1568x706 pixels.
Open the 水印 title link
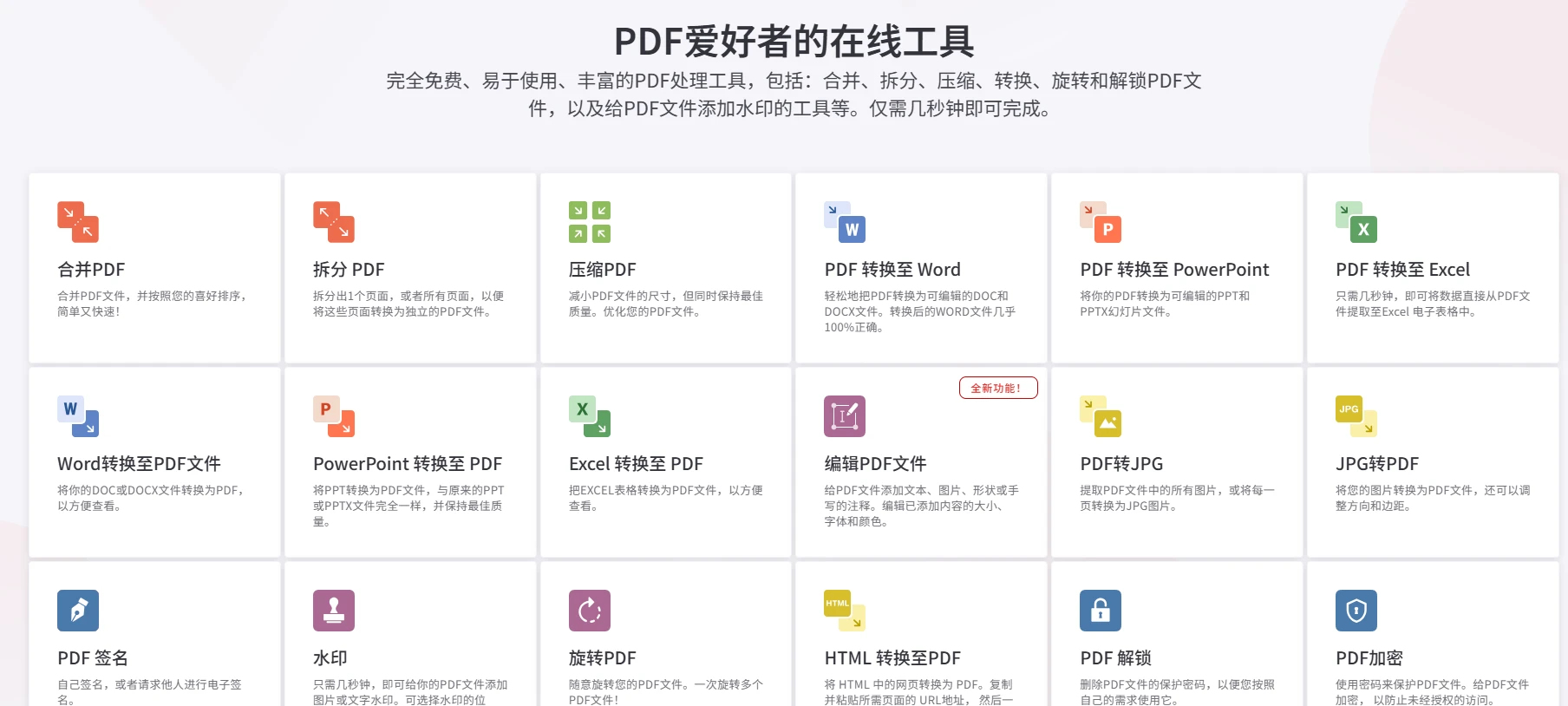tap(330, 658)
